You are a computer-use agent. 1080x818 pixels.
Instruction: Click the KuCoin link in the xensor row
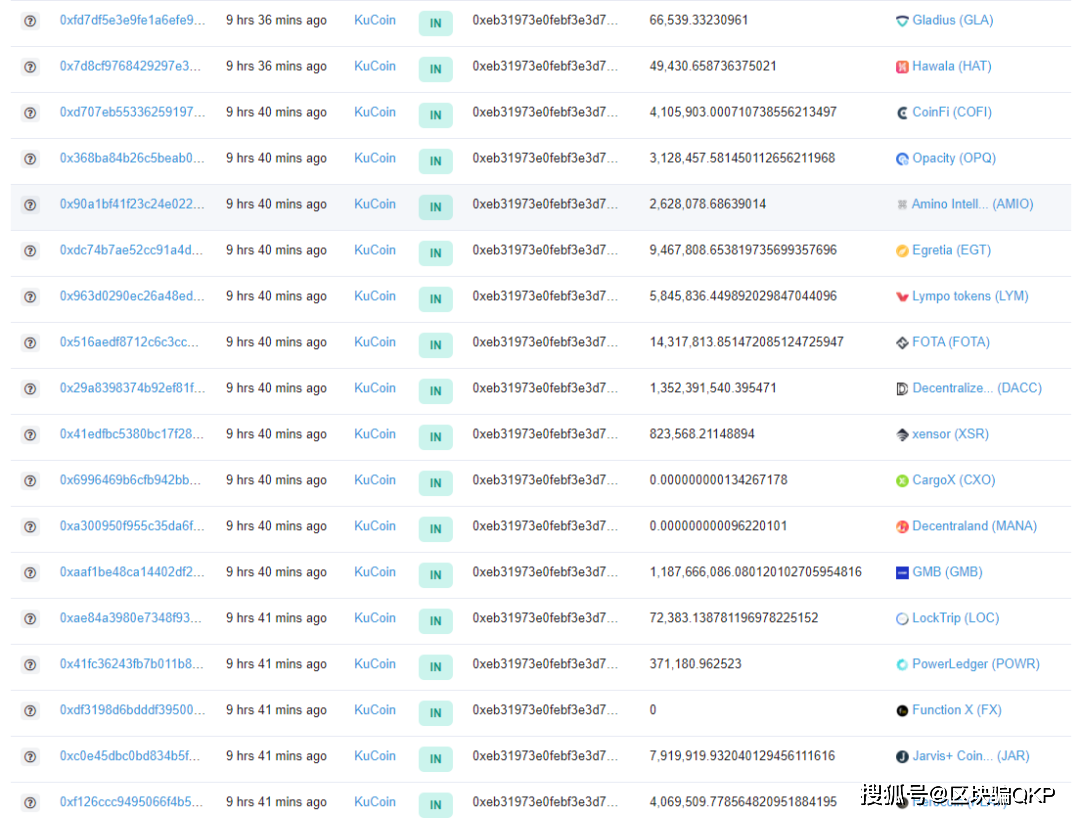point(375,434)
